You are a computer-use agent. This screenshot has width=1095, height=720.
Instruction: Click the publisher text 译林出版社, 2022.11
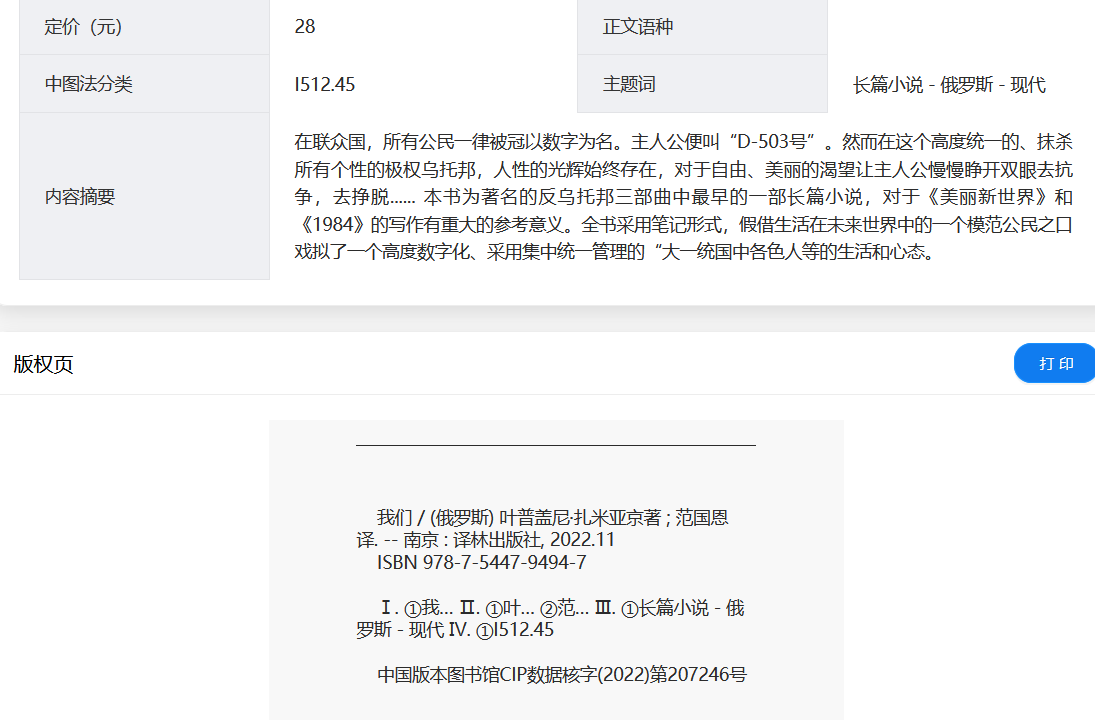(534, 540)
